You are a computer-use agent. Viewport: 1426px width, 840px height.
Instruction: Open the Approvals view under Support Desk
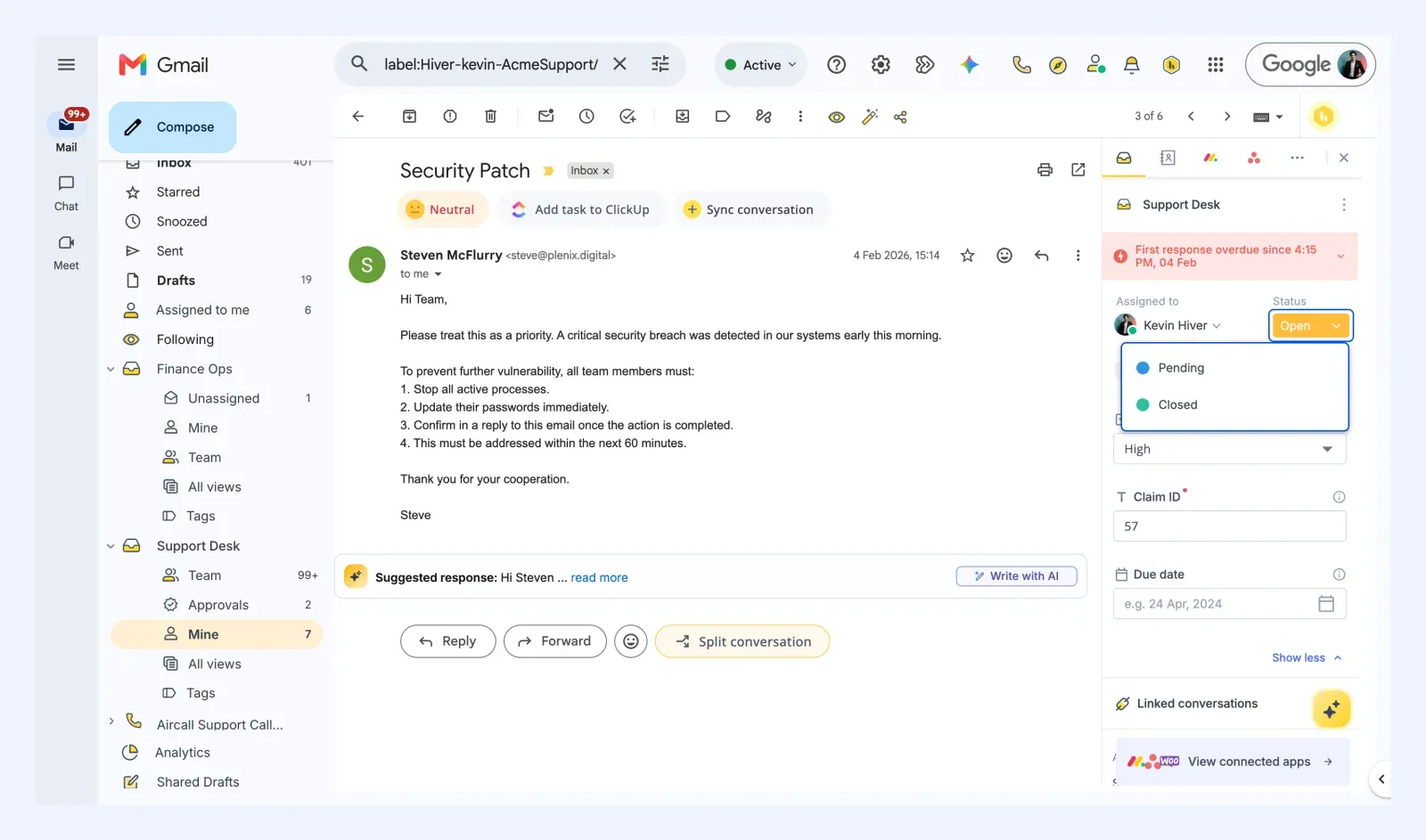pos(217,605)
